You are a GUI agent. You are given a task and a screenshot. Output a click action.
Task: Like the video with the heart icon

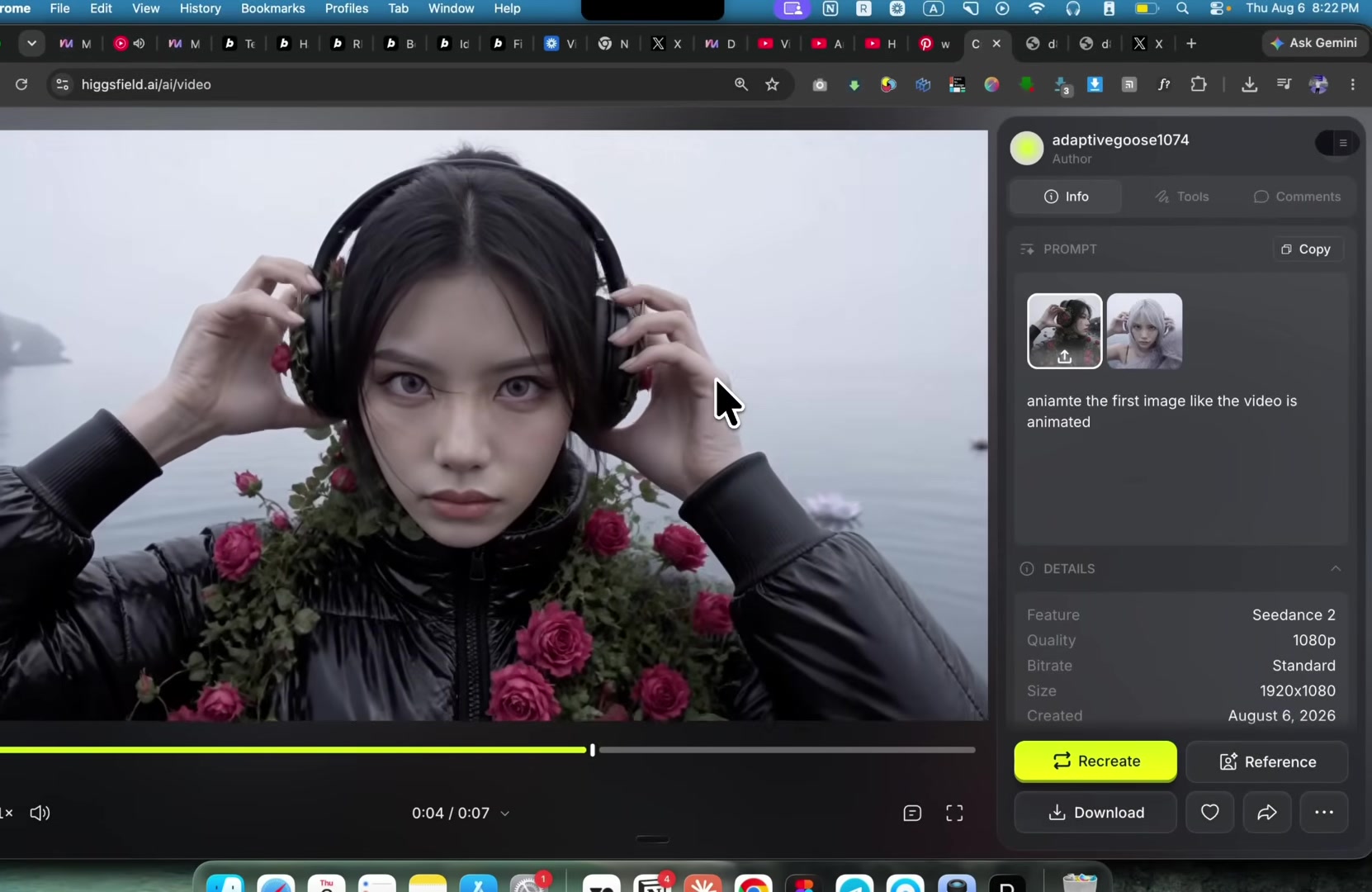(x=1209, y=813)
